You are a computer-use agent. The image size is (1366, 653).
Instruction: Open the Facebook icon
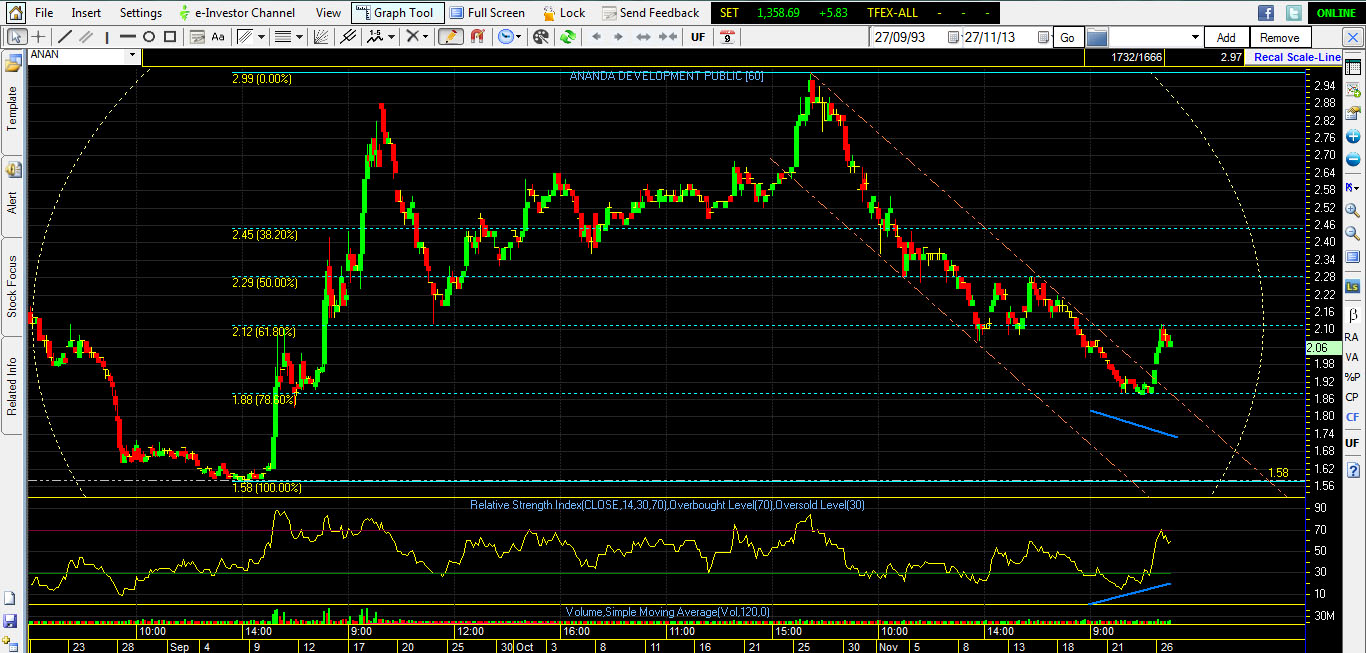click(1266, 13)
